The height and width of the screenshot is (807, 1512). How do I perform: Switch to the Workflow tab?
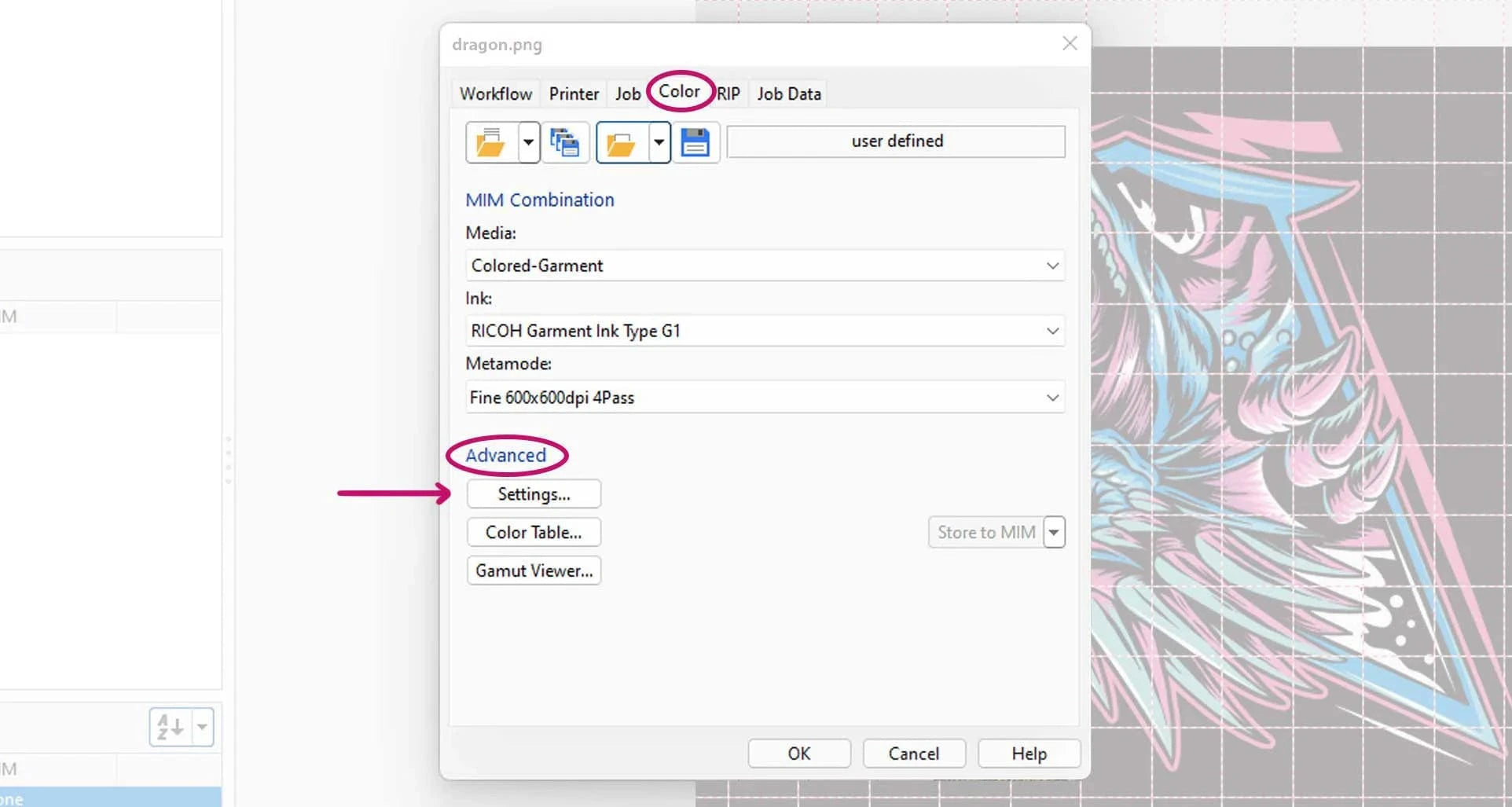point(495,94)
